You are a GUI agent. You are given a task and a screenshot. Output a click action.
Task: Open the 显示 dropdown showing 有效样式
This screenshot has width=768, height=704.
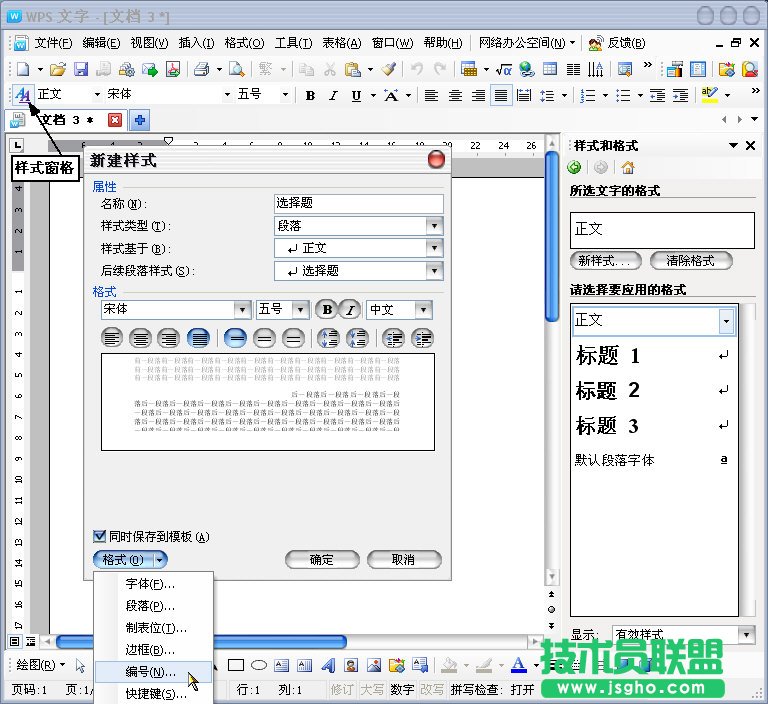746,634
